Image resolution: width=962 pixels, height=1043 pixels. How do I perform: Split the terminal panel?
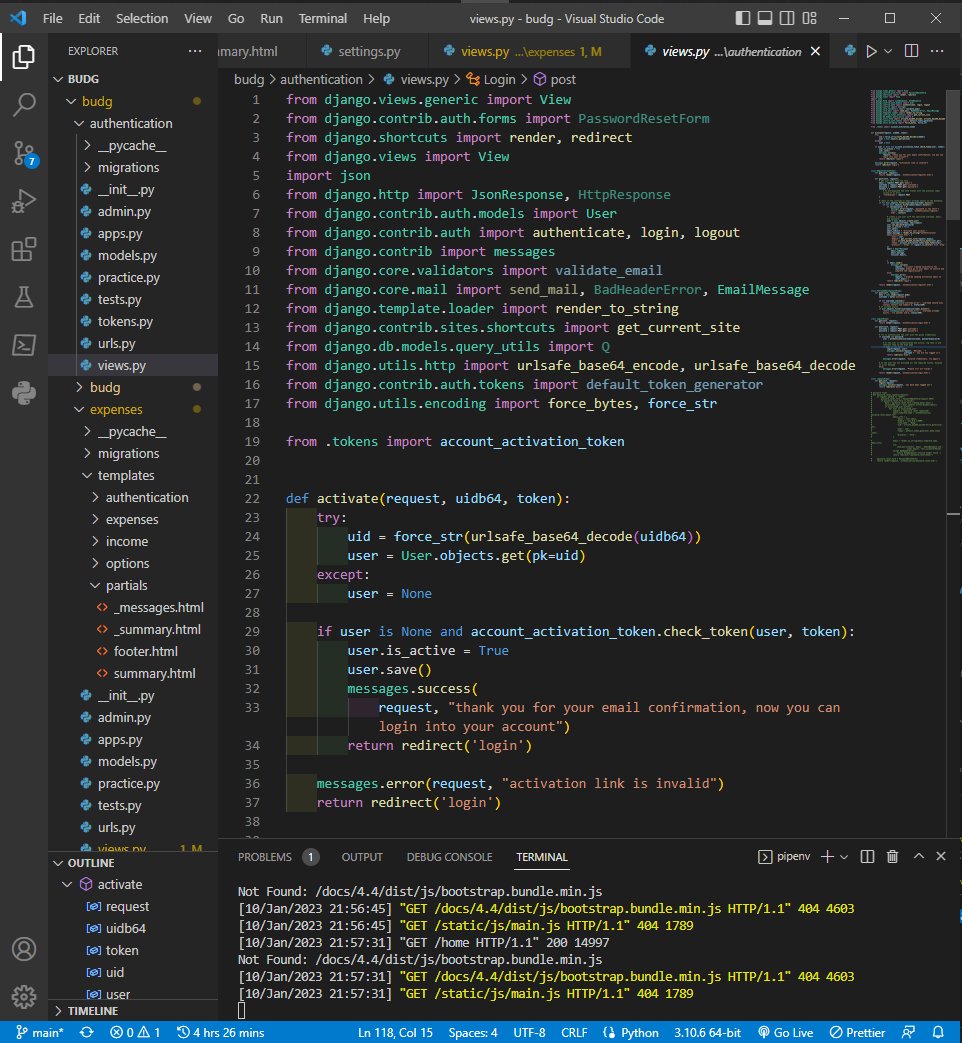867,857
